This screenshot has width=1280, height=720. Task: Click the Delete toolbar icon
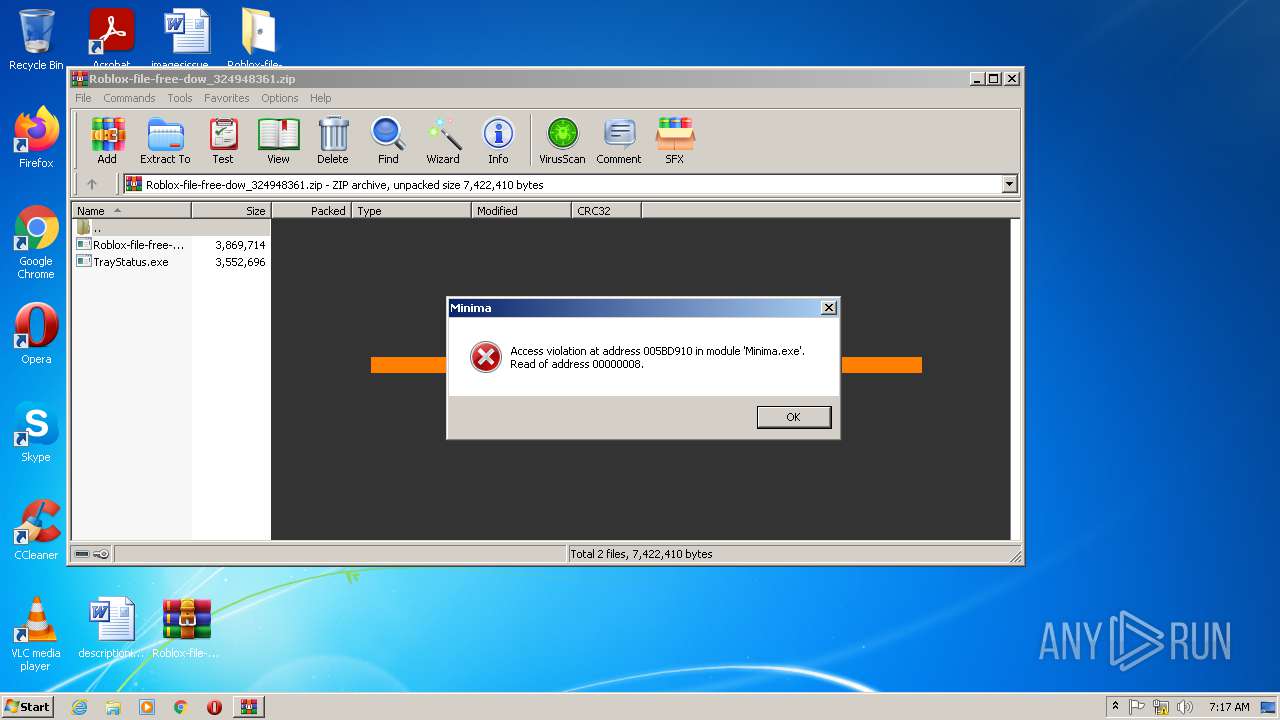333,141
